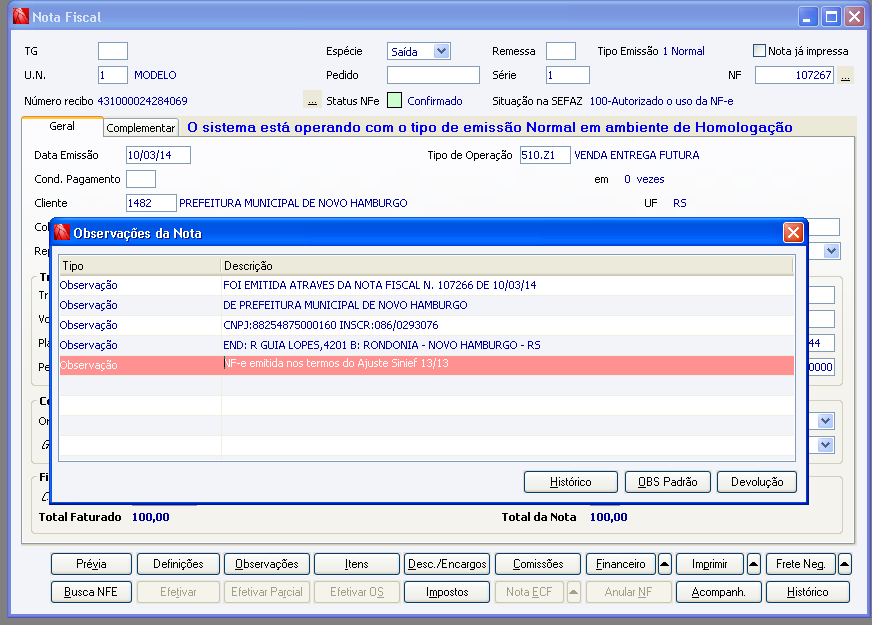This screenshot has width=872, height=625.
Task: Click the Pedido input field
Action: [433, 75]
